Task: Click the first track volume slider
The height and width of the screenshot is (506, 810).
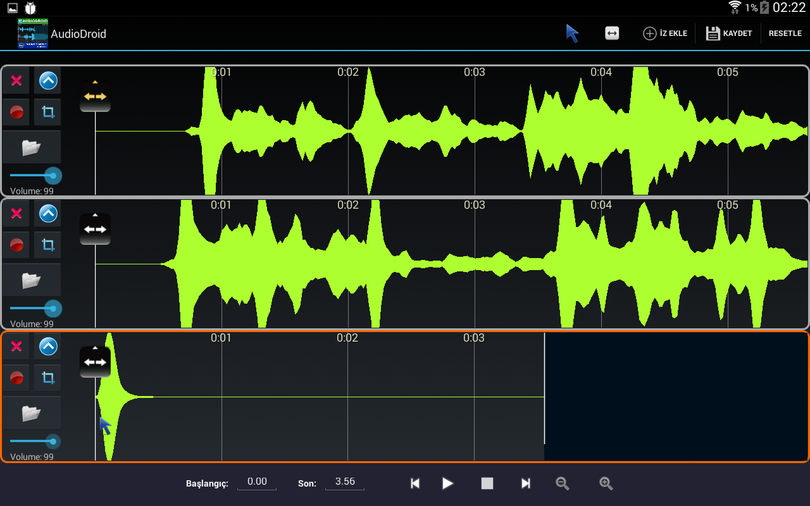Action: point(33,176)
